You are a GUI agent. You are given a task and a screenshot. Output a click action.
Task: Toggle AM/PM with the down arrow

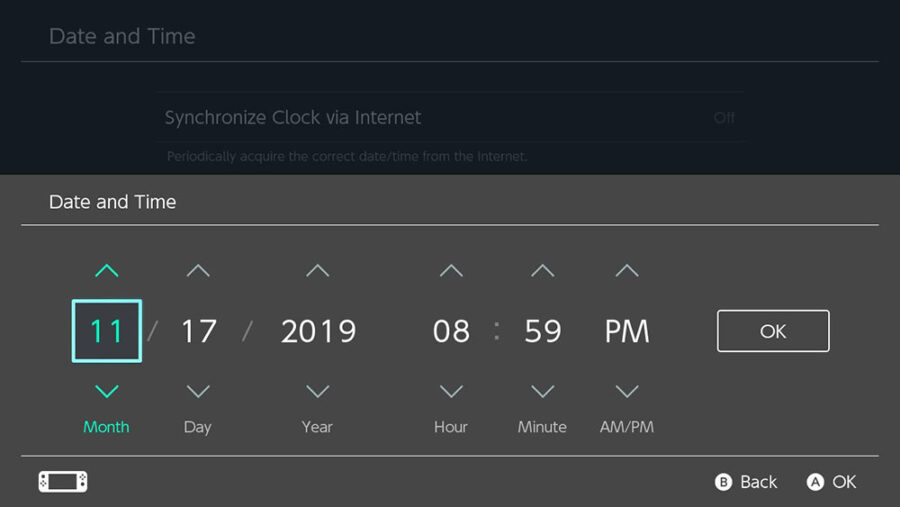click(627, 391)
